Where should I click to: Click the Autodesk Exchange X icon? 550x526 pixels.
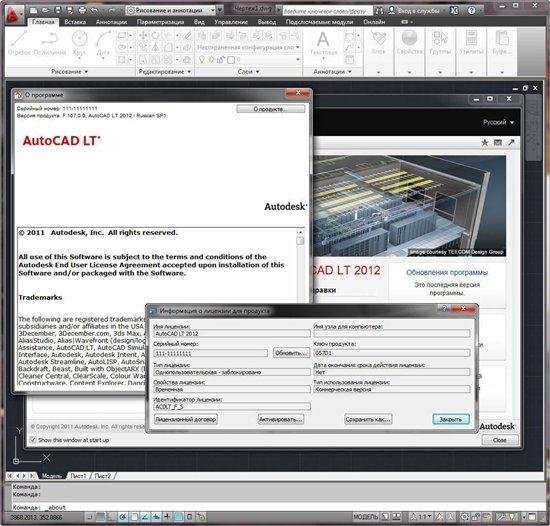click(x=454, y=10)
